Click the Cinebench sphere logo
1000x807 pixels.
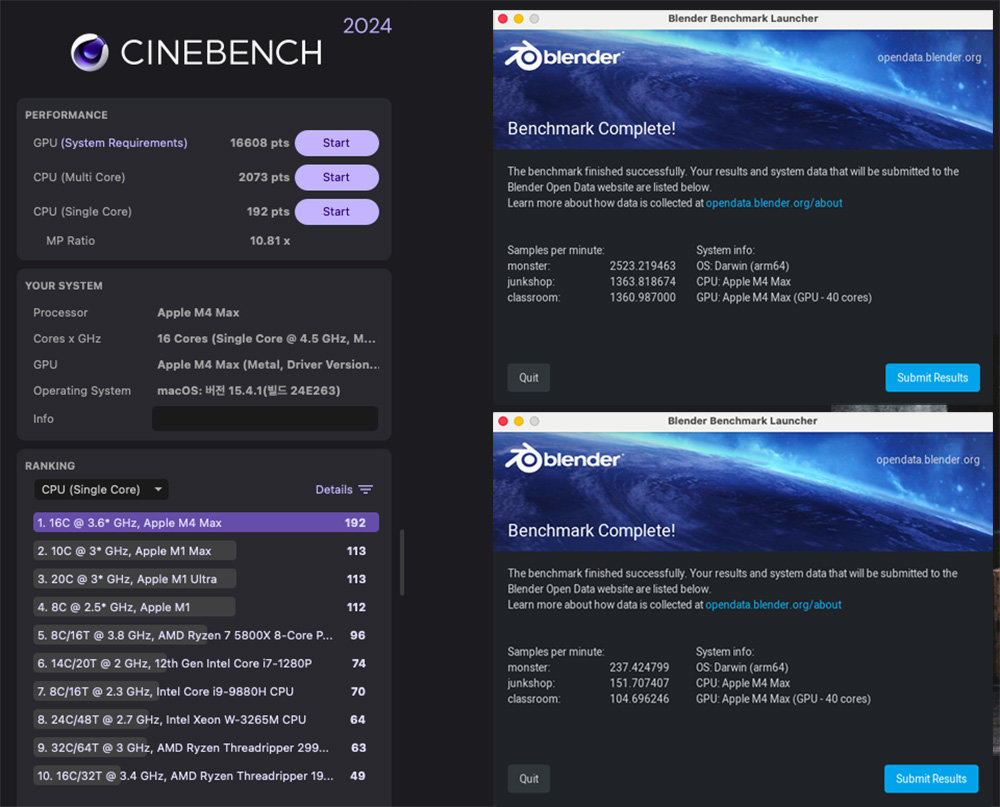[x=90, y=52]
